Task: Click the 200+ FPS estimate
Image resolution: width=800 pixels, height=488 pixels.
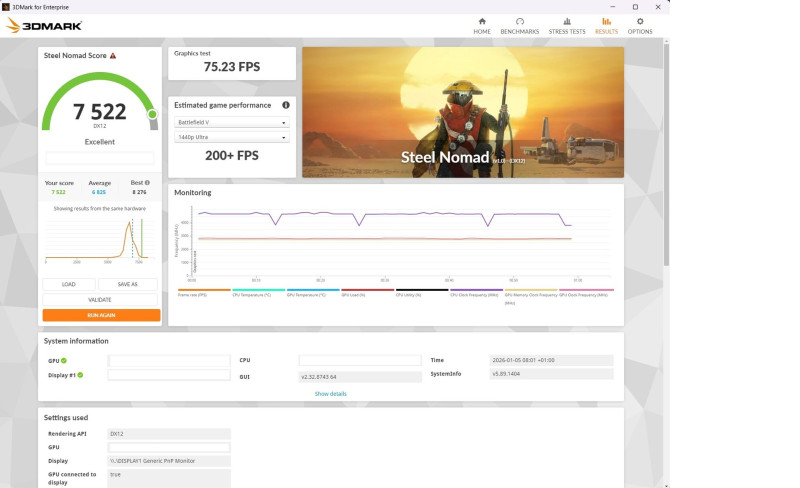Action: point(232,156)
